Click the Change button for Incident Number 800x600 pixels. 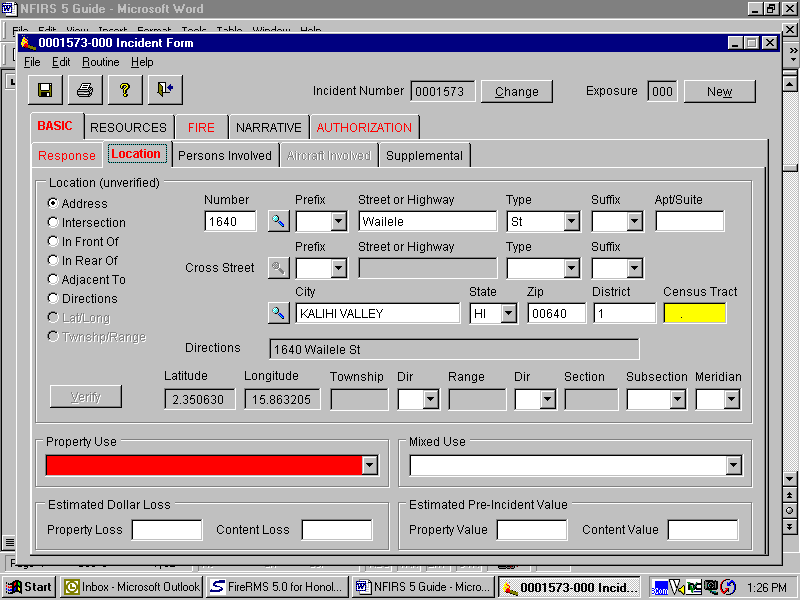pyautogui.click(x=516, y=91)
